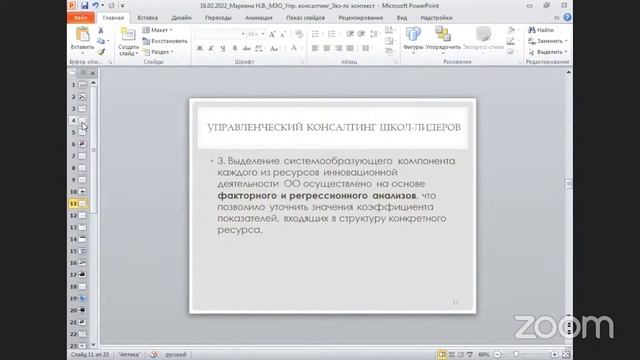Switch to the Animation (Анимация) tab
This screenshot has width=640, height=360.
(x=259, y=18)
